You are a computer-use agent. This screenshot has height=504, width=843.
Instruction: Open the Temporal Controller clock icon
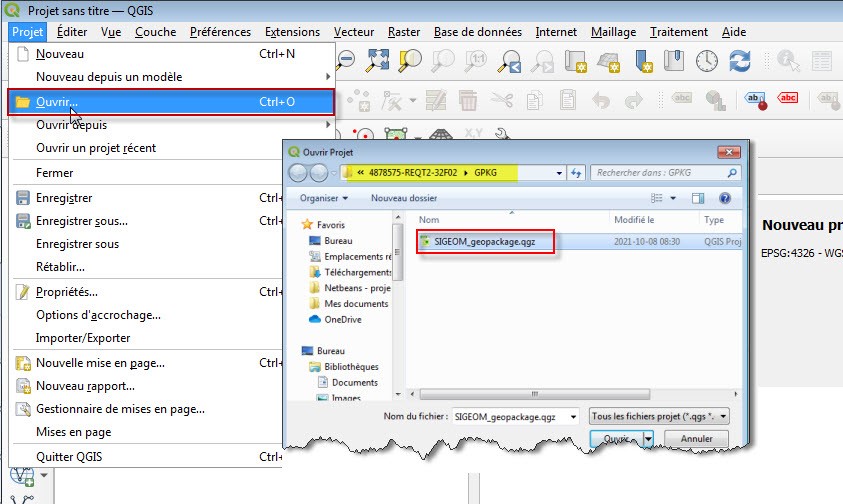[707, 61]
